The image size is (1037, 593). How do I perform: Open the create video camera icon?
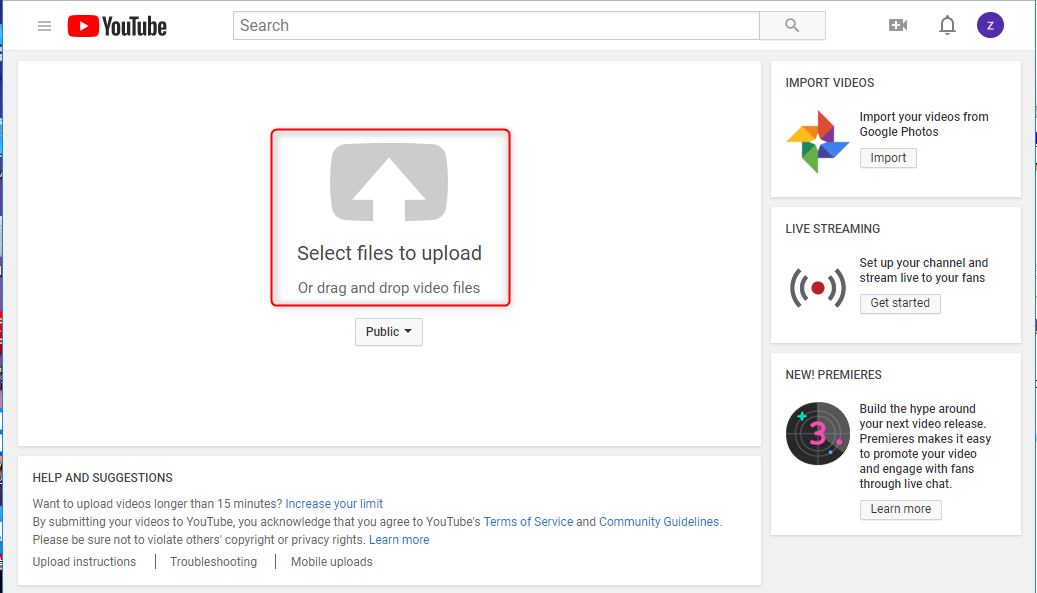tap(898, 26)
